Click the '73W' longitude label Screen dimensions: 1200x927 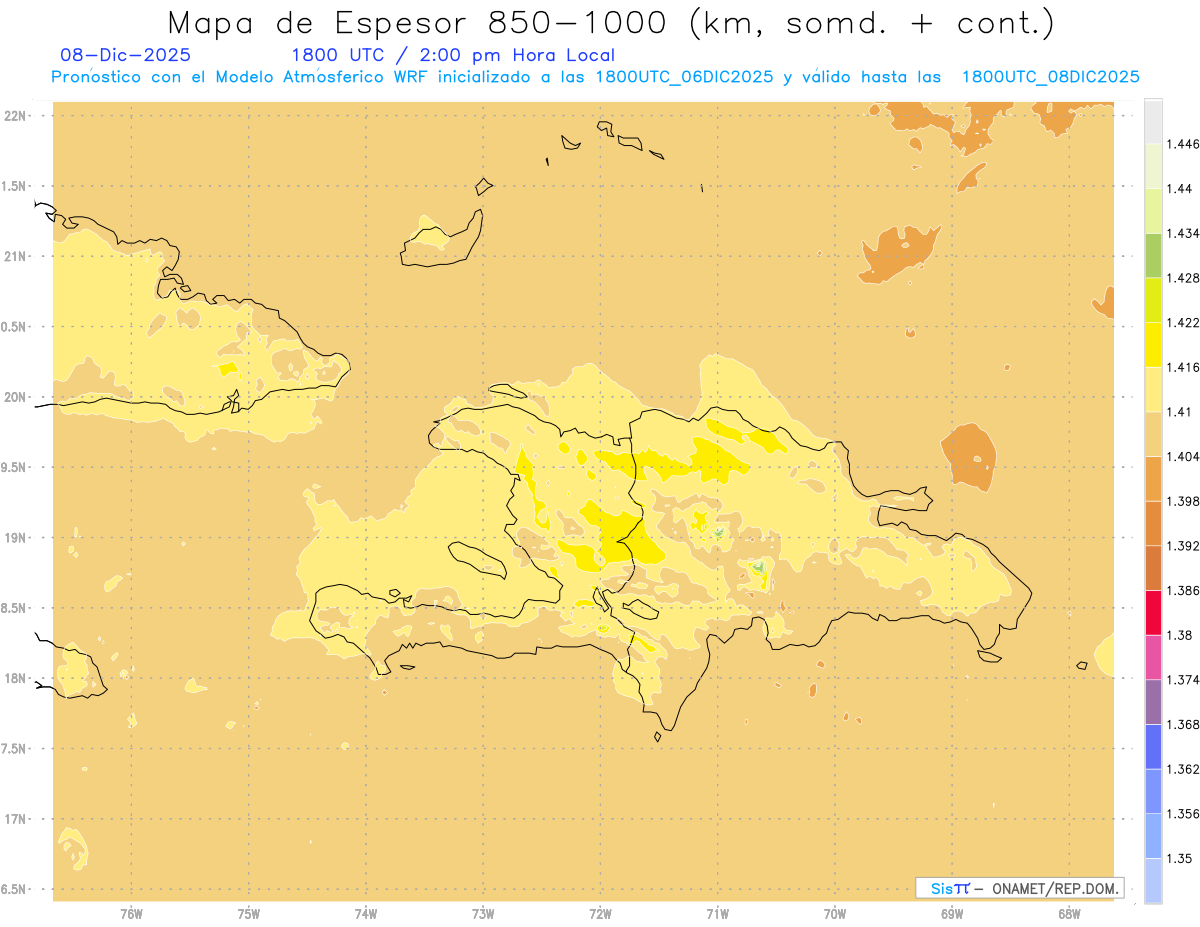click(483, 914)
